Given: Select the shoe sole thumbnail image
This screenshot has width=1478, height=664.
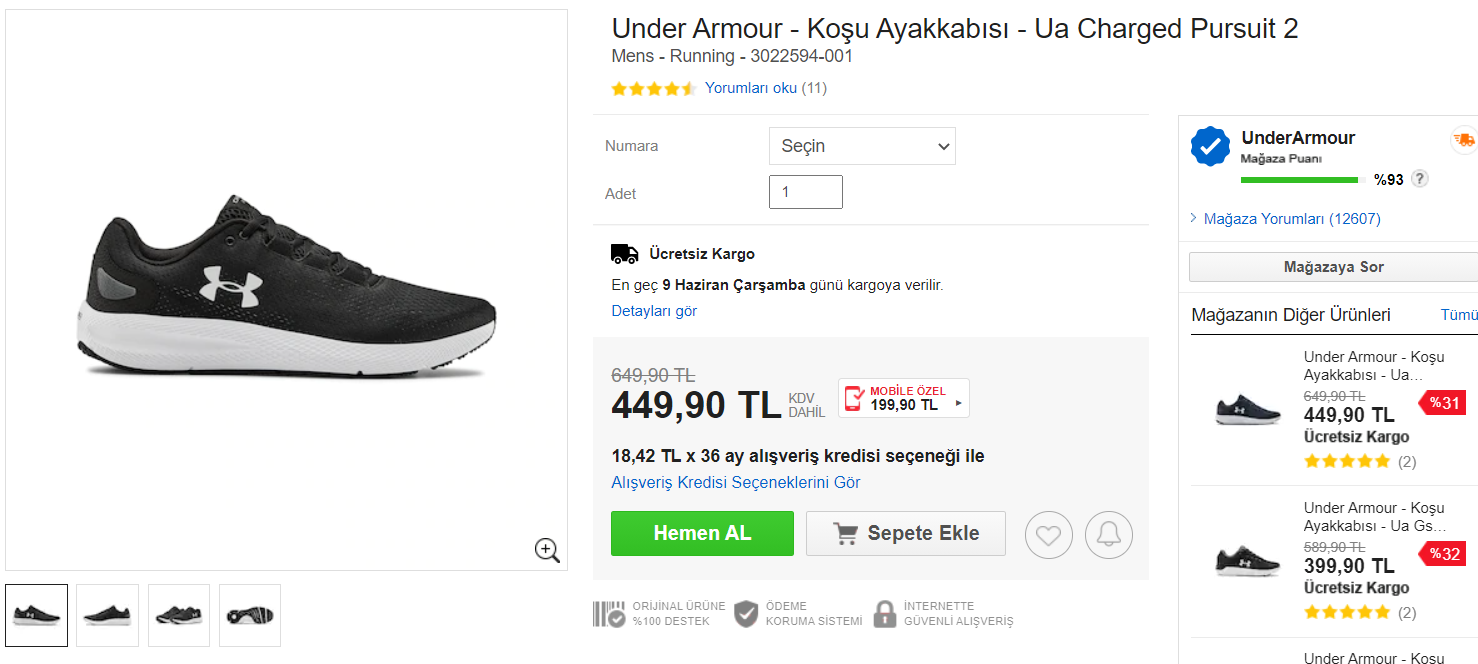Looking at the screenshot, I should pyautogui.click(x=250, y=615).
